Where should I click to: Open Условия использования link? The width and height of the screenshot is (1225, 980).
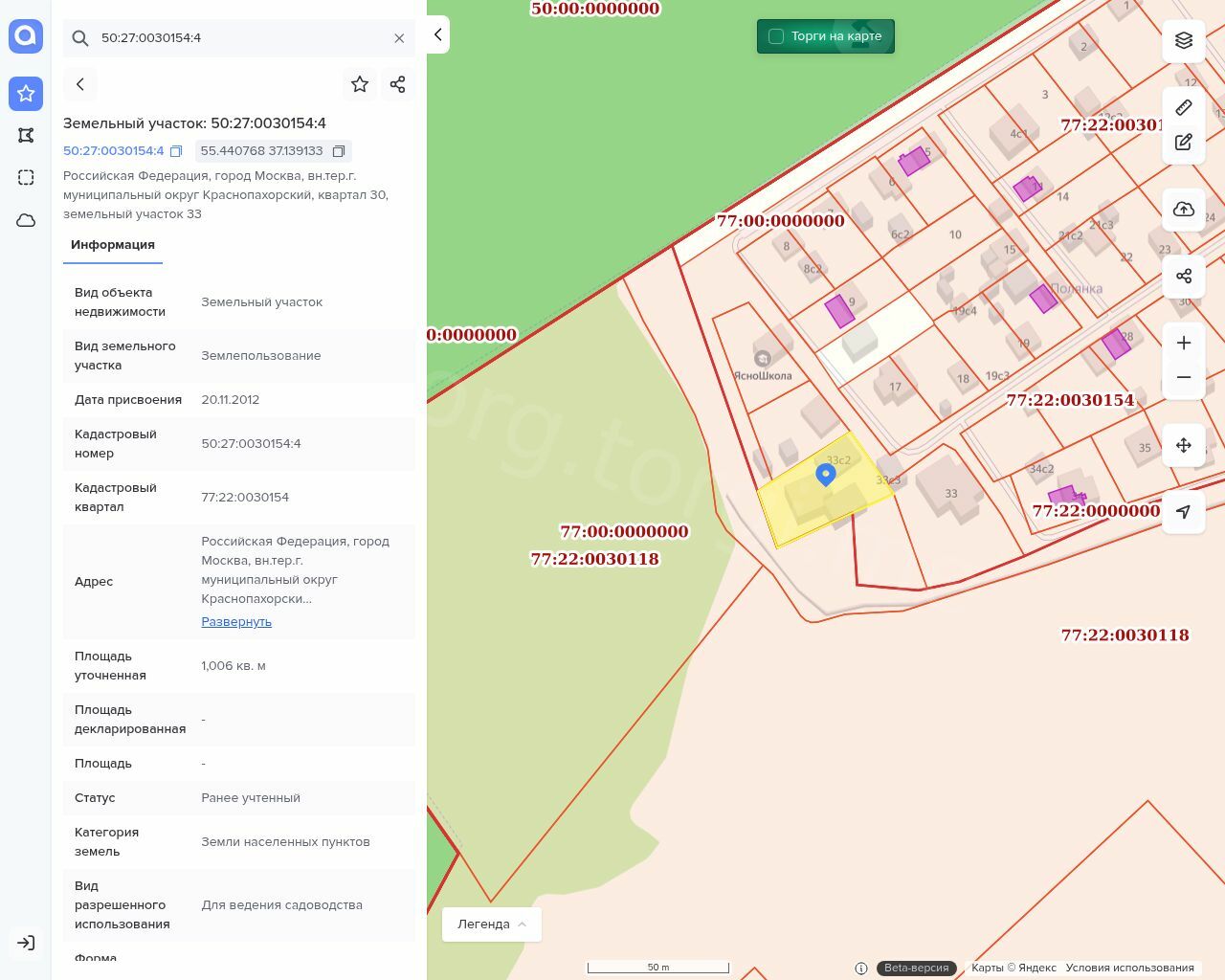click(1129, 968)
